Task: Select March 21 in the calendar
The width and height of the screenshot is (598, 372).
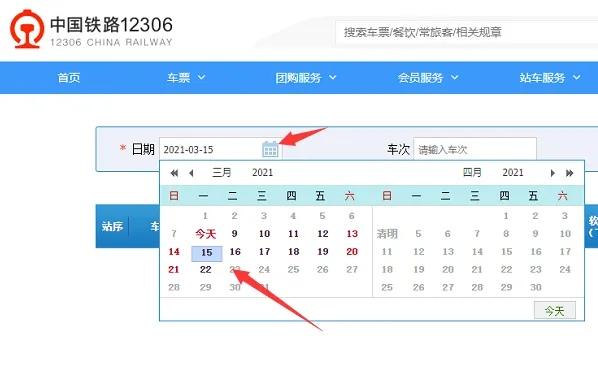Action: [174, 269]
